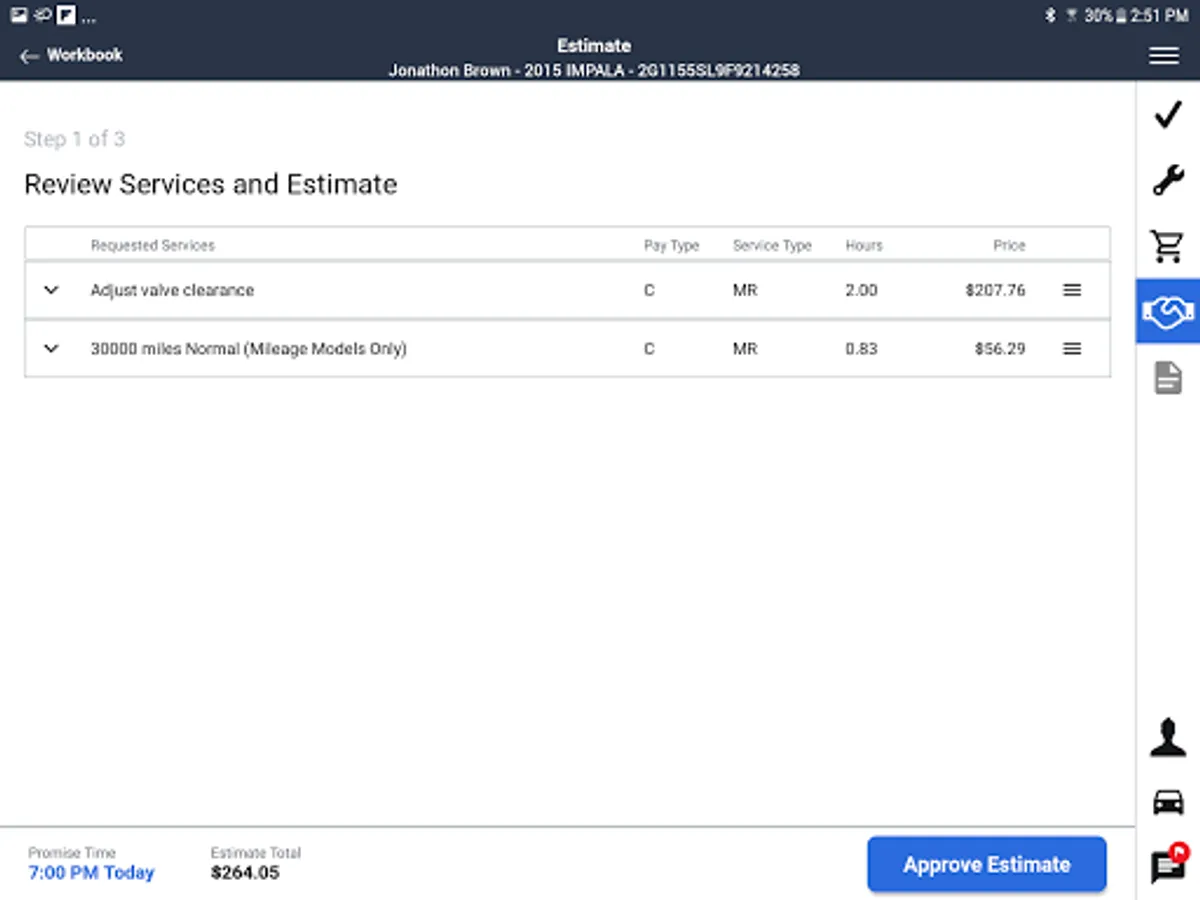1200x900 pixels.
Task: Expand the 30000 miles Normal service row
Action: pos(52,349)
